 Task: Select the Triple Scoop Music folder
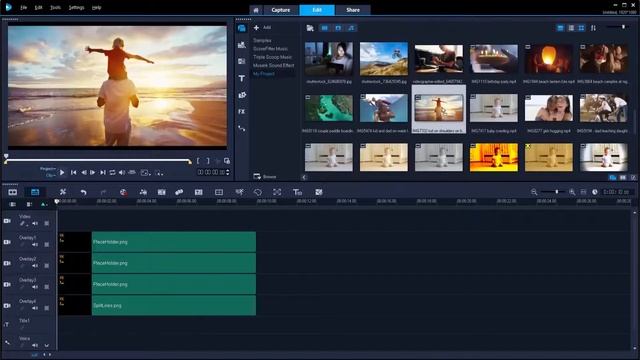(x=273, y=57)
